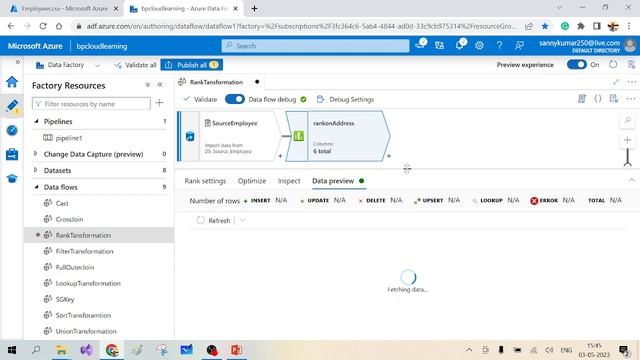
Task: Open the Cast data flow
Action: 62,203
